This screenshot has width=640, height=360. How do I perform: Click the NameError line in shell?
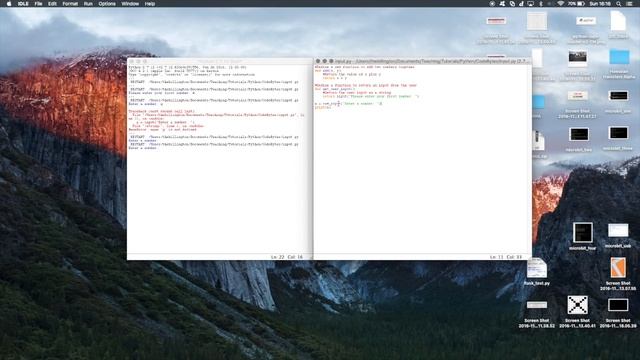162,129
